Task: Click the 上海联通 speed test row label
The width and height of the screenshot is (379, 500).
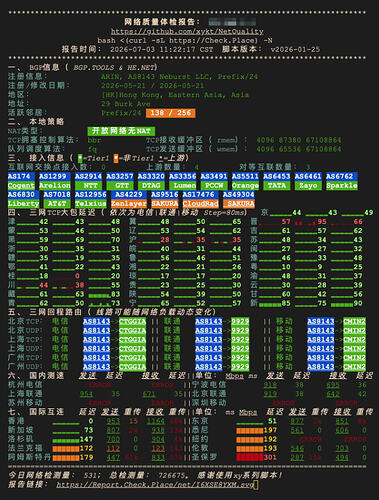Action: (x=25, y=394)
